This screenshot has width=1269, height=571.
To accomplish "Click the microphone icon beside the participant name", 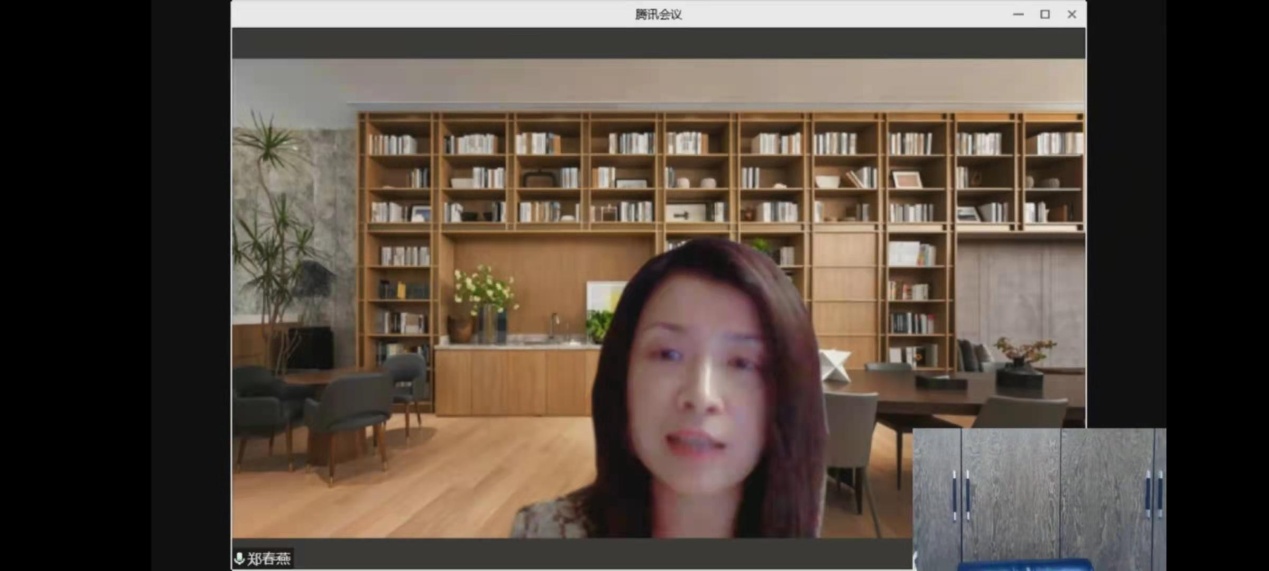I will click(x=239, y=559).
